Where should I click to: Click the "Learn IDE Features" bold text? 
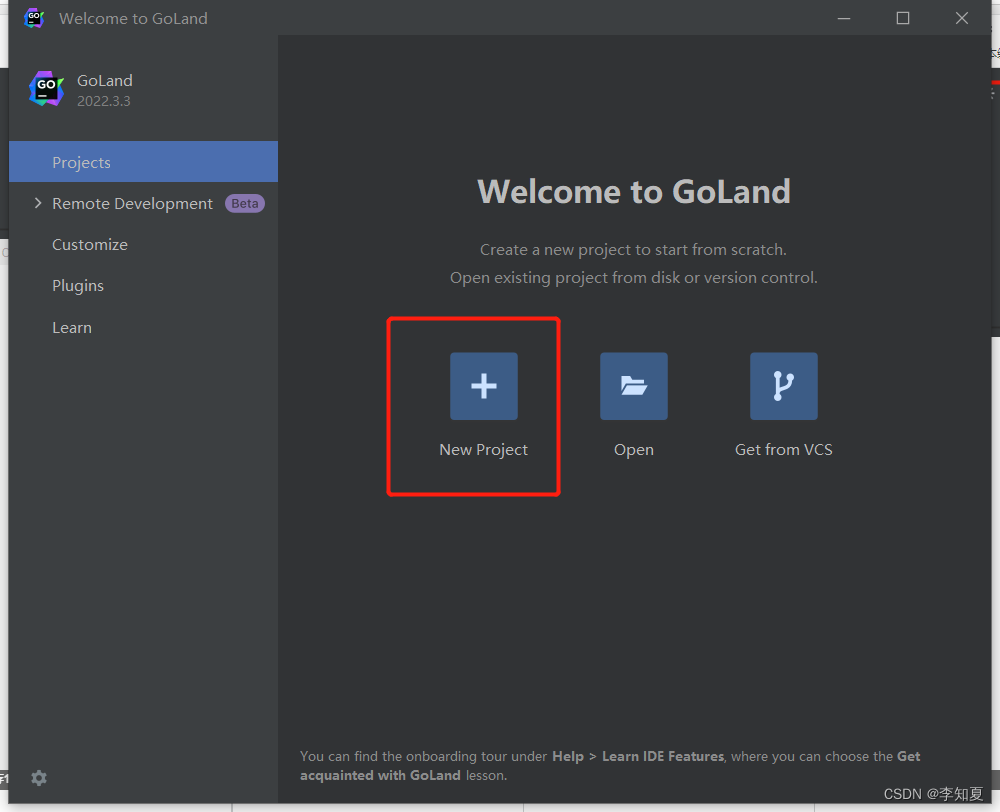[x=663, y=756]
